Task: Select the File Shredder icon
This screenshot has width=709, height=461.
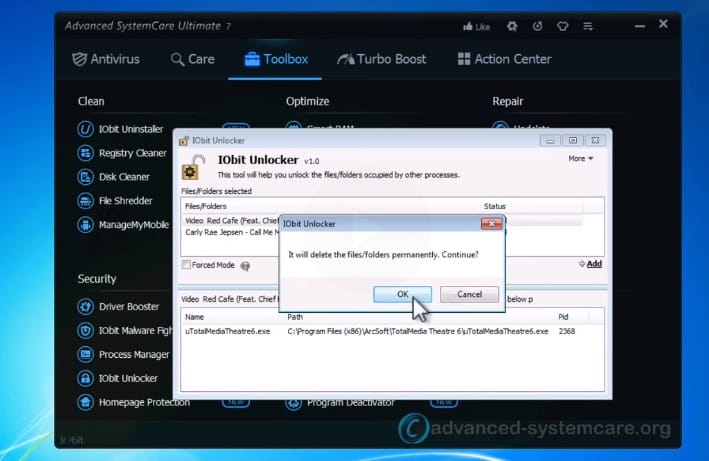Action: pos(86,201)
